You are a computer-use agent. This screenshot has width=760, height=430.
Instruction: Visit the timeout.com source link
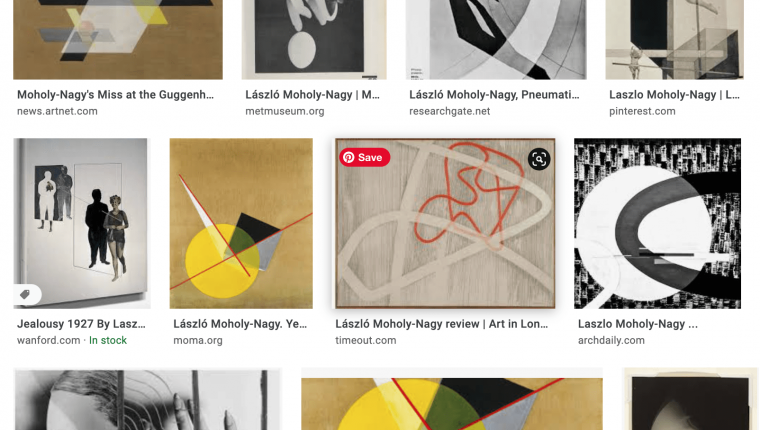(365, 340)
